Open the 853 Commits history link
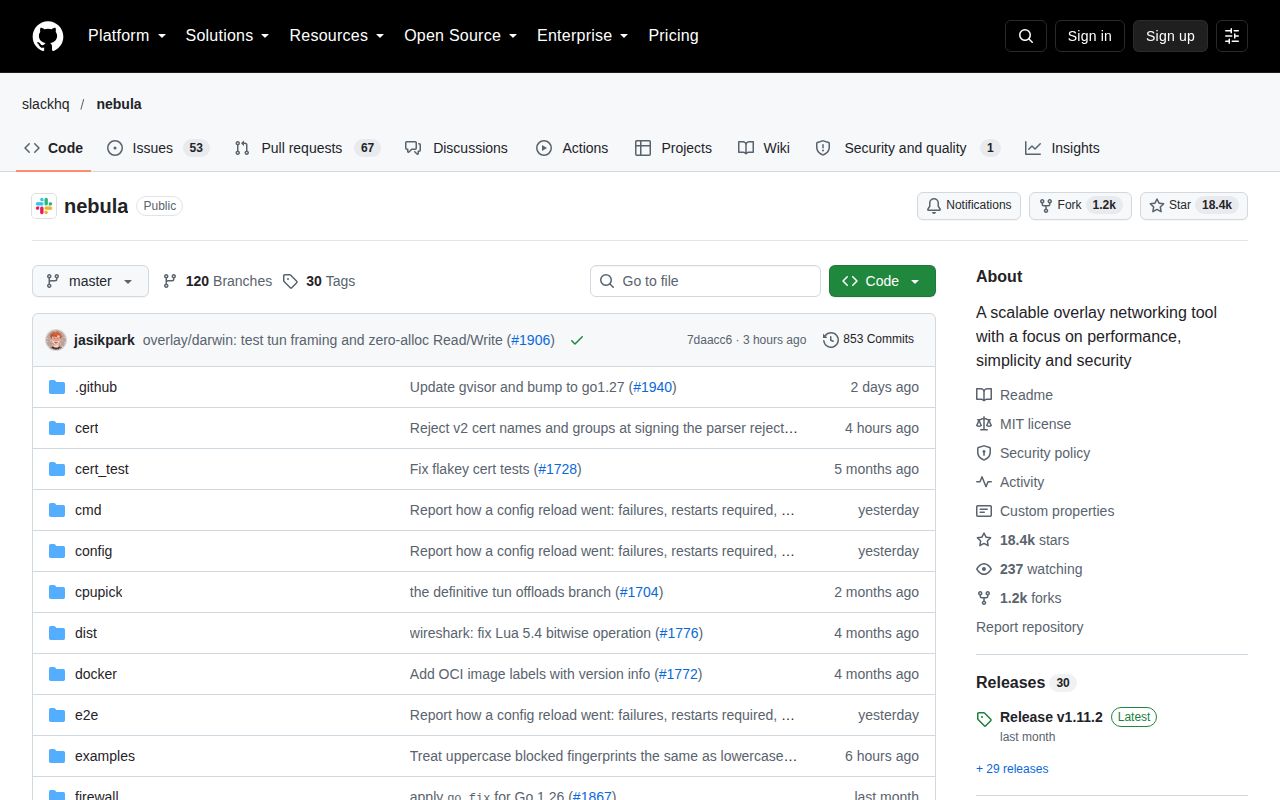This screenshot has height=800, width=1280. [x=868, y=339]
